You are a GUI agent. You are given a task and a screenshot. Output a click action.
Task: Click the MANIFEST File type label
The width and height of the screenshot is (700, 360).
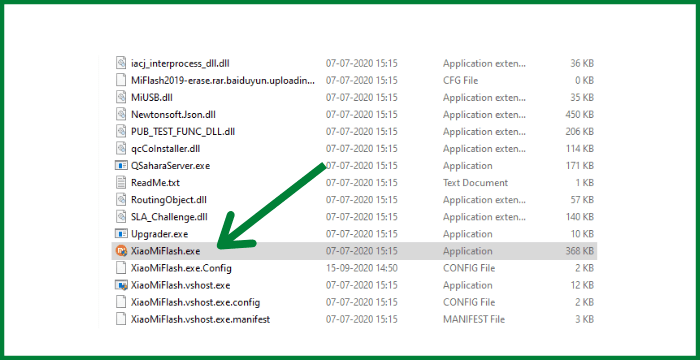[474, 319]
